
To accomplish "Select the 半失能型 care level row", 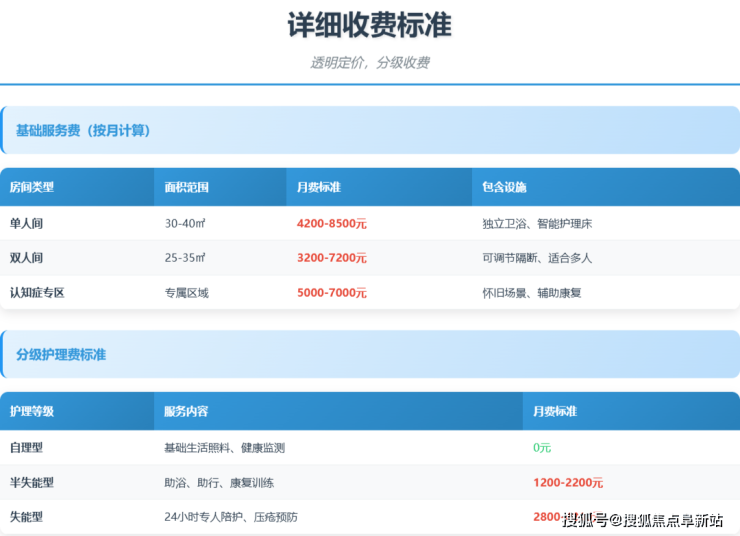I will tap(32, 482).
